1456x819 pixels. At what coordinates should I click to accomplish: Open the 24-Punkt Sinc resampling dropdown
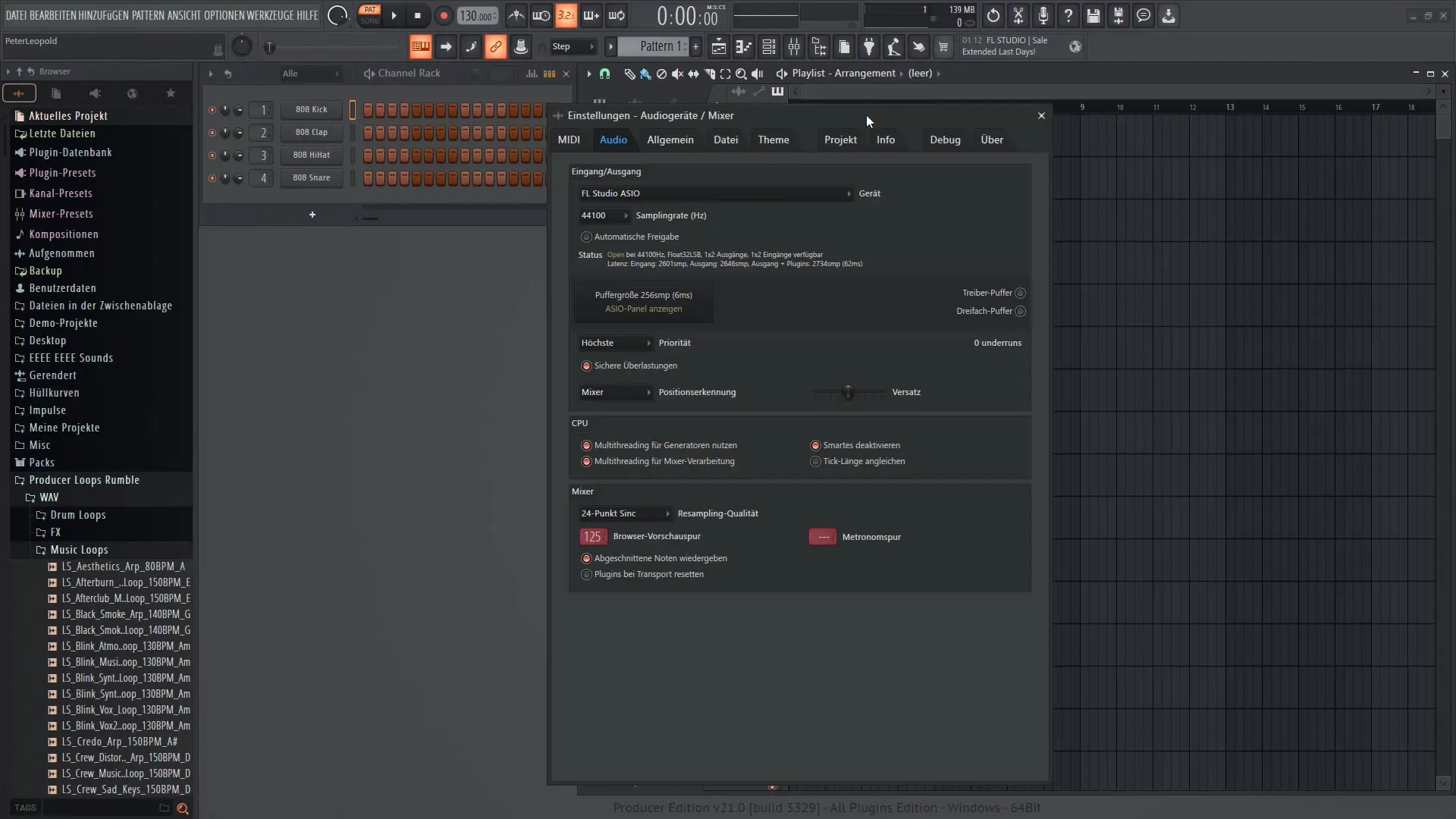tap(626, 514)
